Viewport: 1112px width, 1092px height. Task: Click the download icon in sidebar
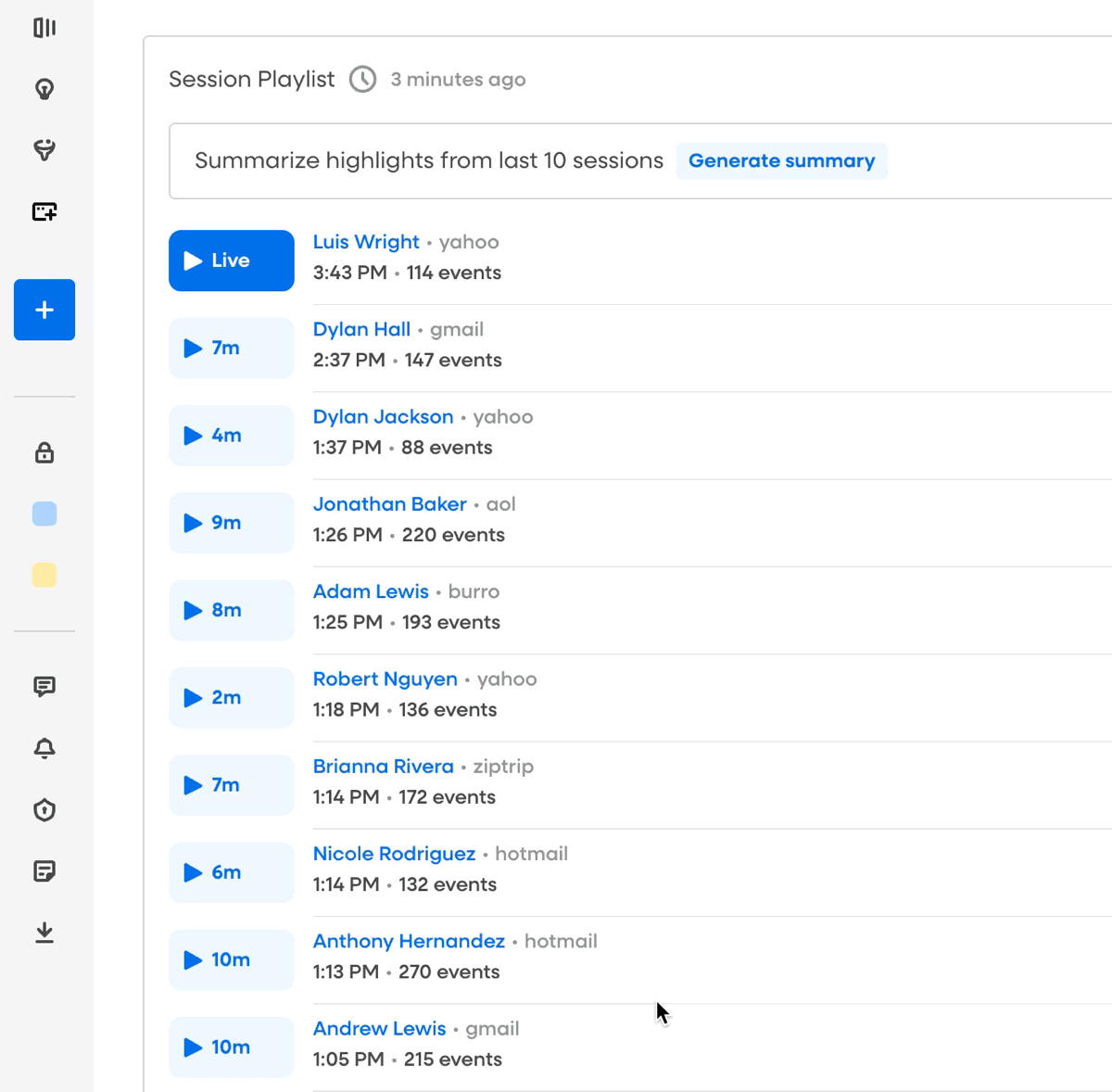[44, 932]
